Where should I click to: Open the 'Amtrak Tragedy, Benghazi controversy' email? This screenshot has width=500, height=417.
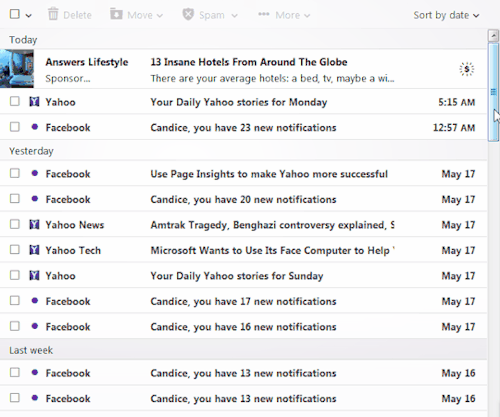(x=272, y=225)
